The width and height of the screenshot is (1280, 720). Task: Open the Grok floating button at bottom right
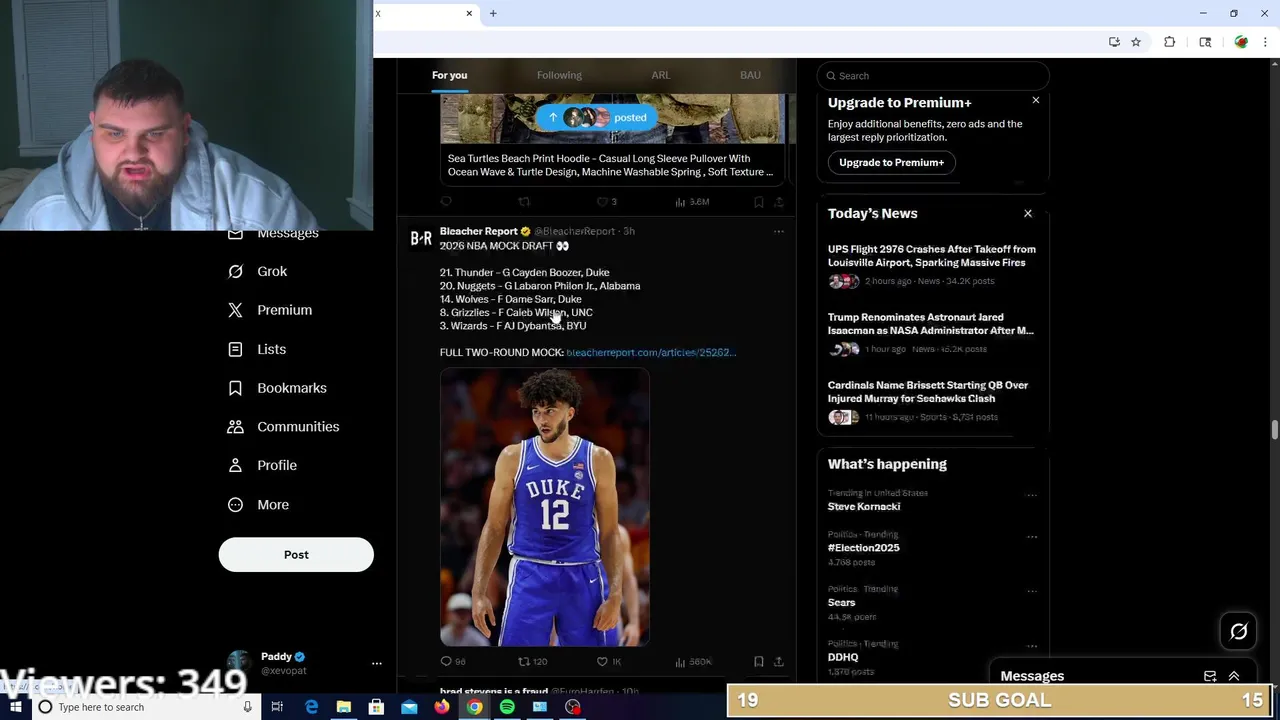tap(1239, 631)
